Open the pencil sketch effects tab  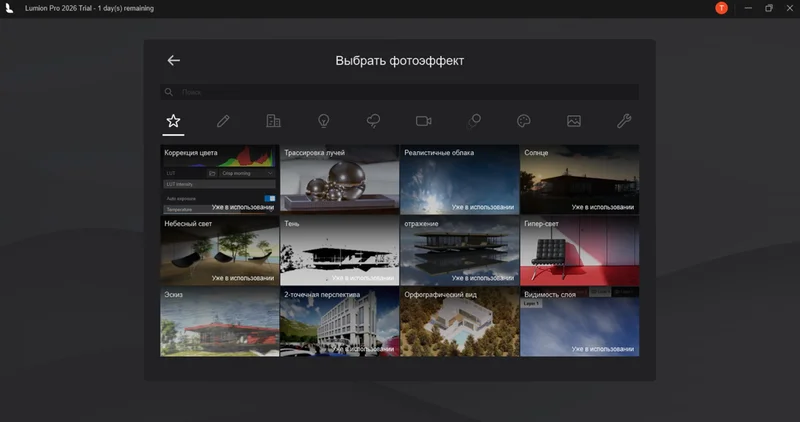pos(223,121)
